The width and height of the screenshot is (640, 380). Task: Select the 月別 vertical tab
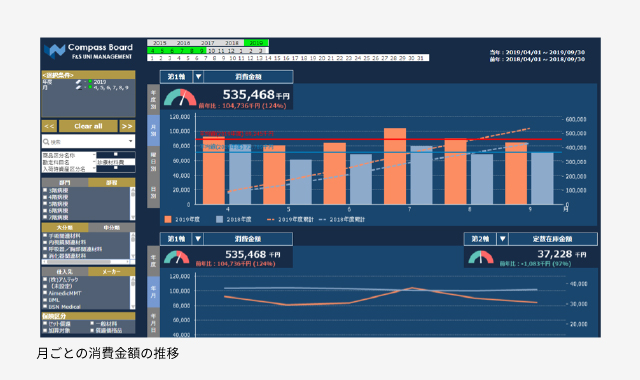pyautogui.click(x=153, y=131)
